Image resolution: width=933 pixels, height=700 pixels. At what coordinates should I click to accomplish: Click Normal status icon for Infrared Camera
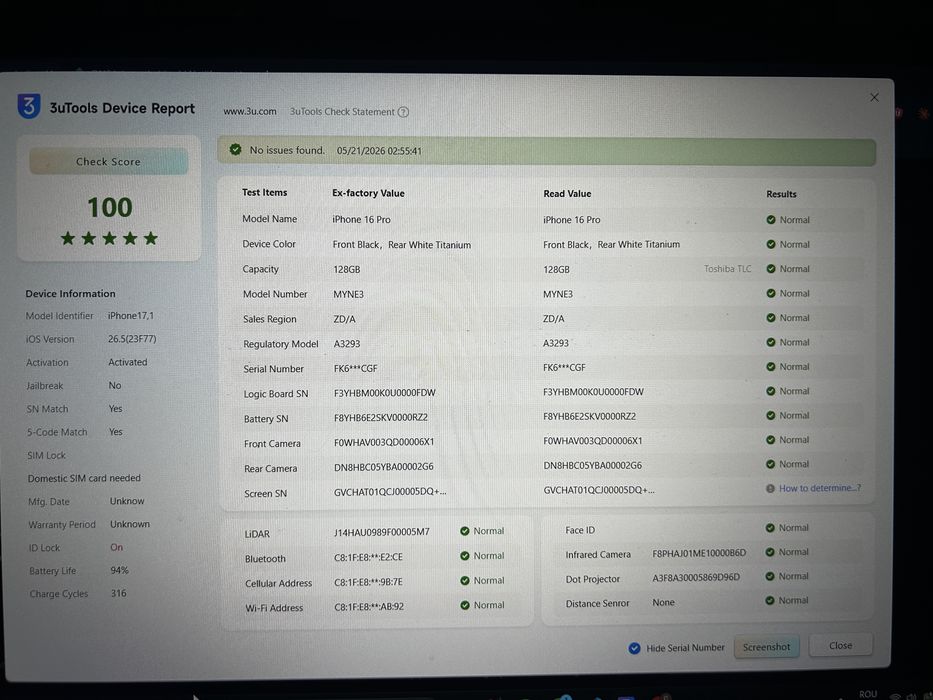point(770,552)
